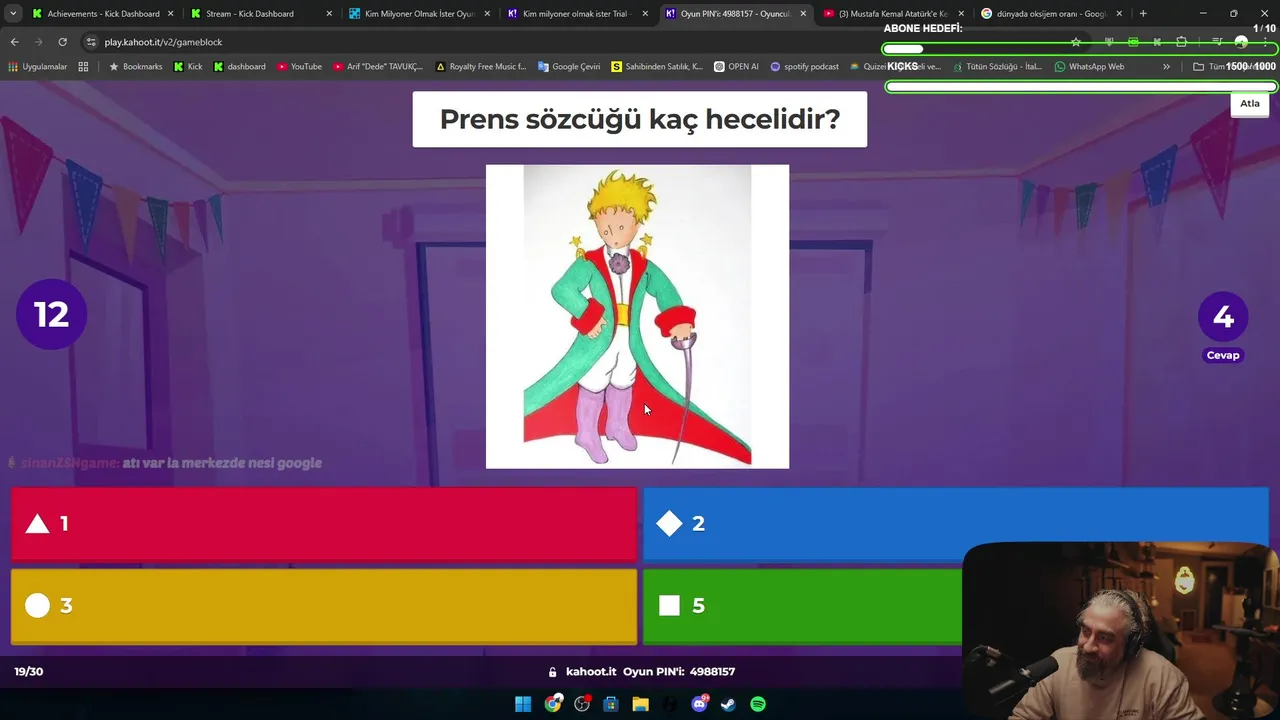Open the Bookmarks star folder
Screen dimensions: 1280x720
coord(135,67)
